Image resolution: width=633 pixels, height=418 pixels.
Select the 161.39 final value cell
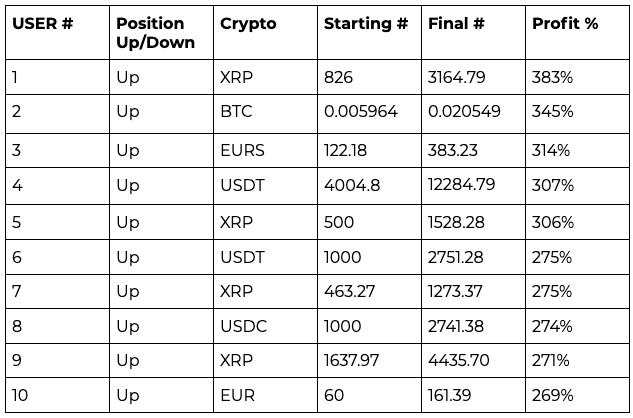[x=474, y=395]
